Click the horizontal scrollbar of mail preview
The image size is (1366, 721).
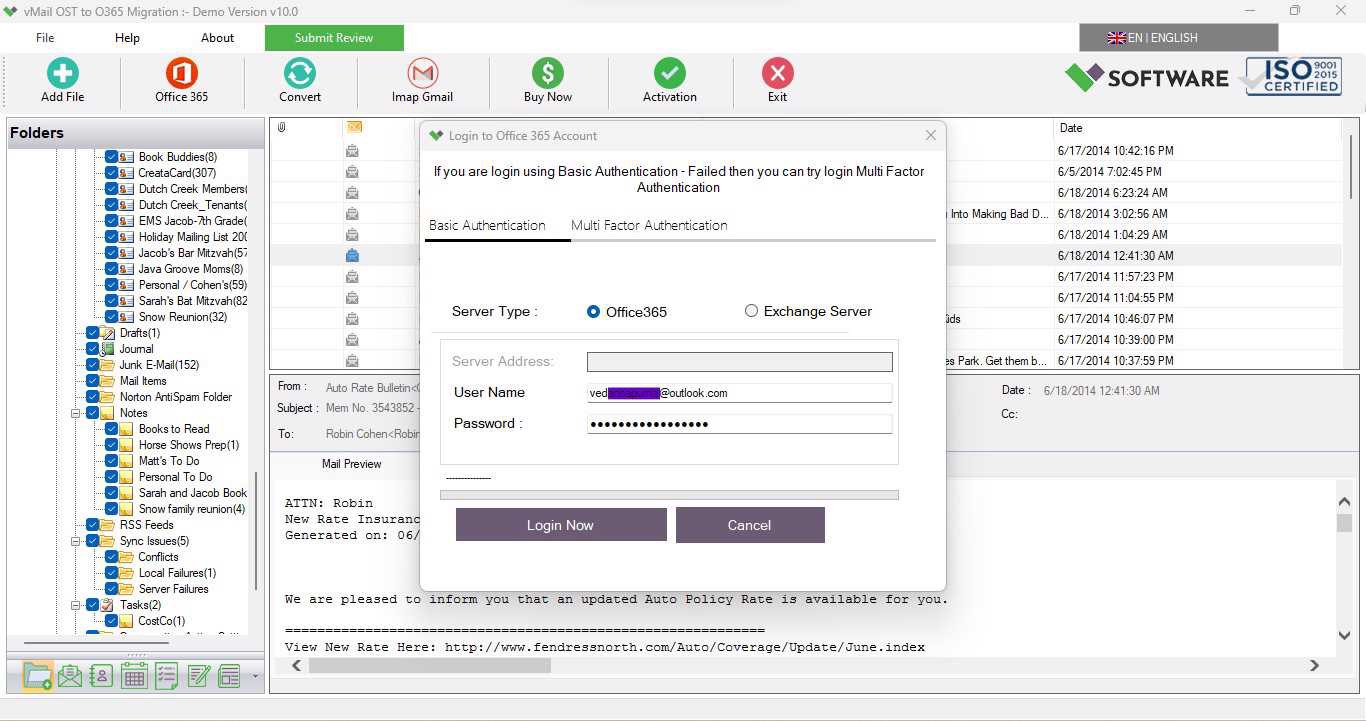click(430, 665)
